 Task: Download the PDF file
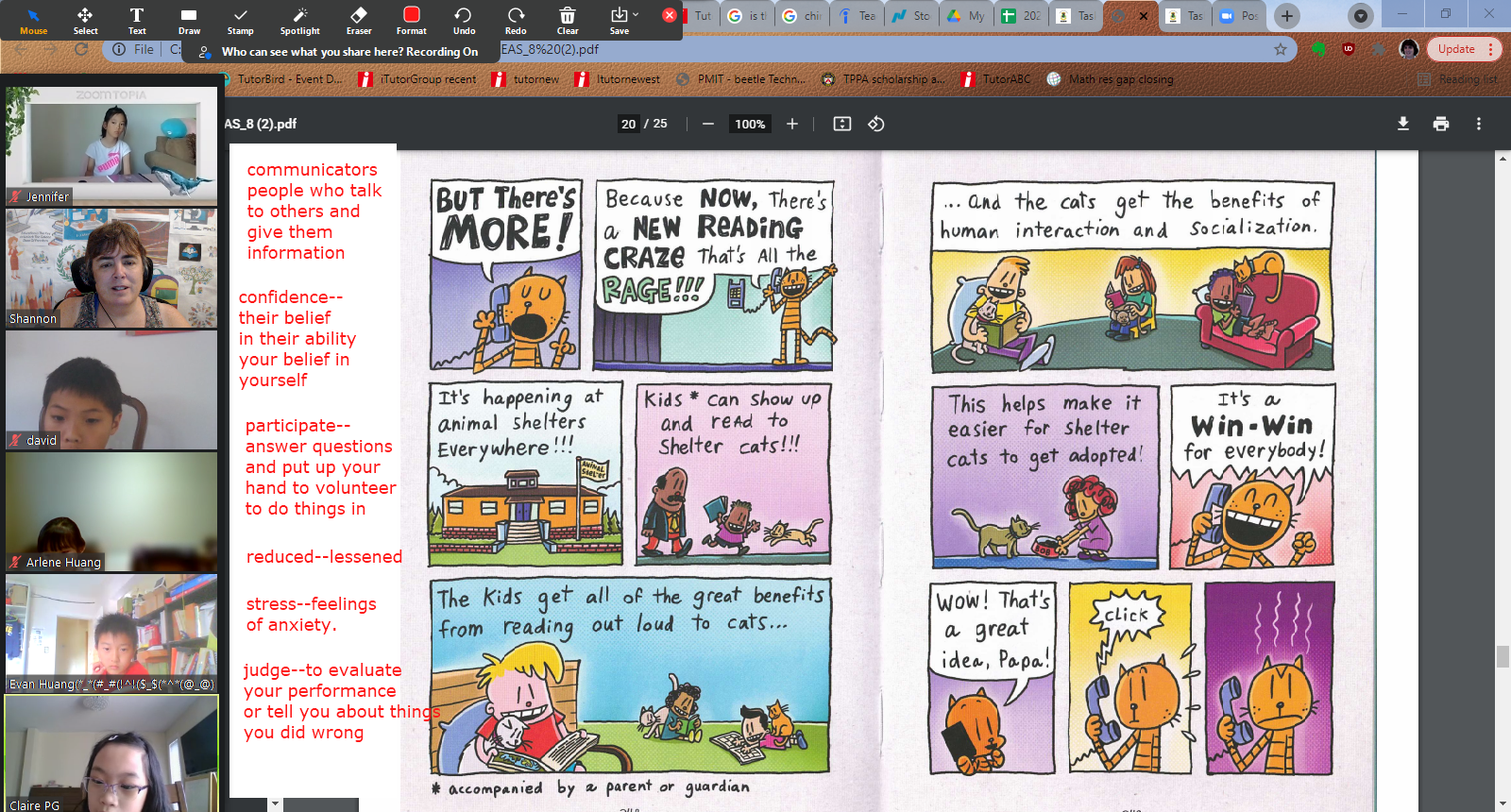pyautogui.click(x=1403, y=124)
